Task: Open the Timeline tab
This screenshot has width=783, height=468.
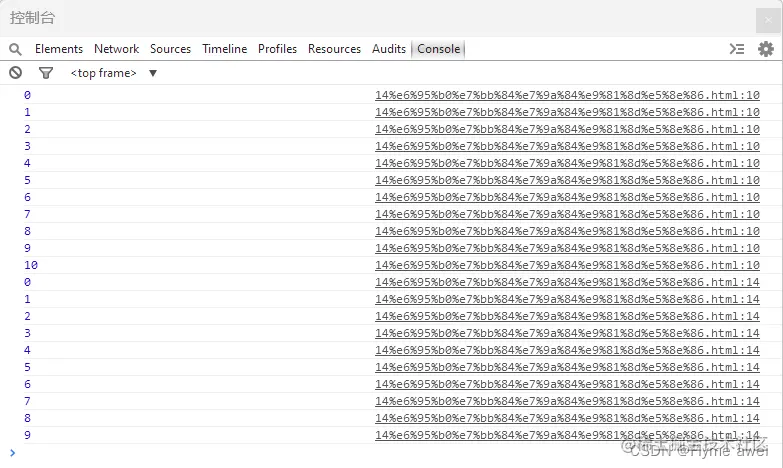Action: coord(225,49)
